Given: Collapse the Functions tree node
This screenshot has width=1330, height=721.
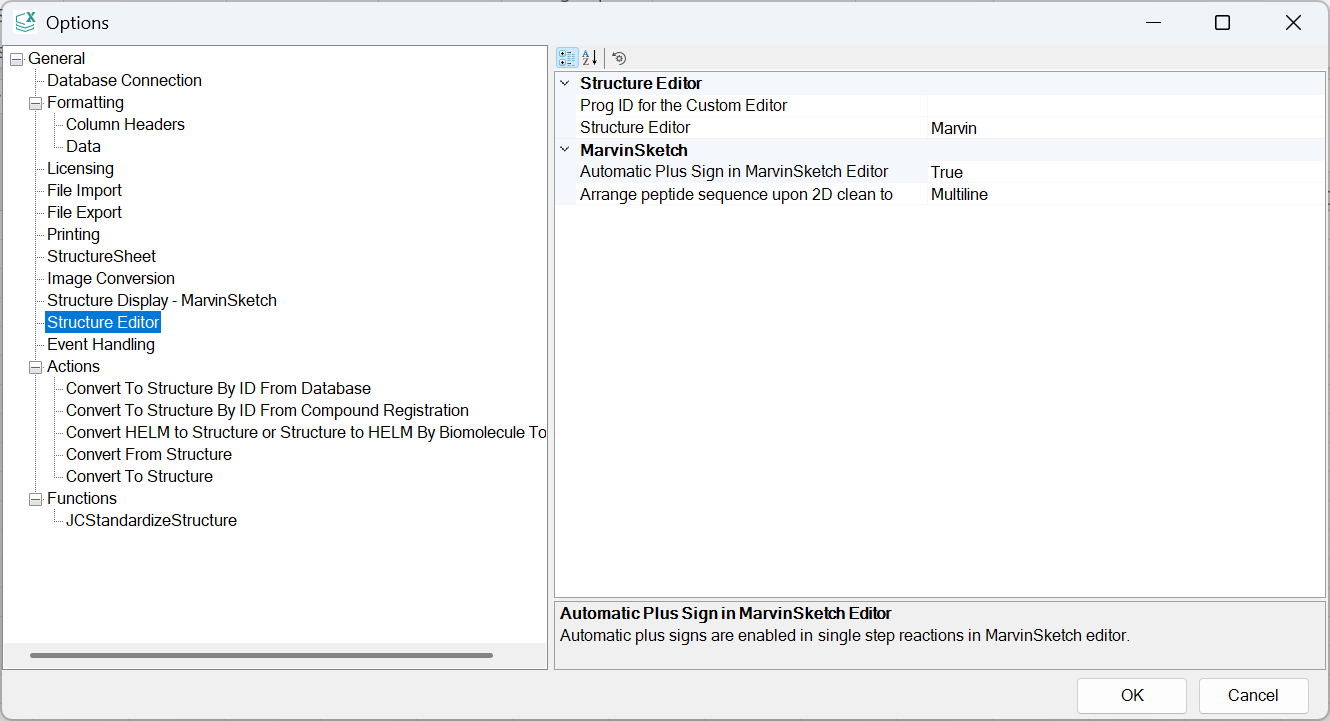Looking at the screenshot, I should pyautogui.click(x=35, y=499).
